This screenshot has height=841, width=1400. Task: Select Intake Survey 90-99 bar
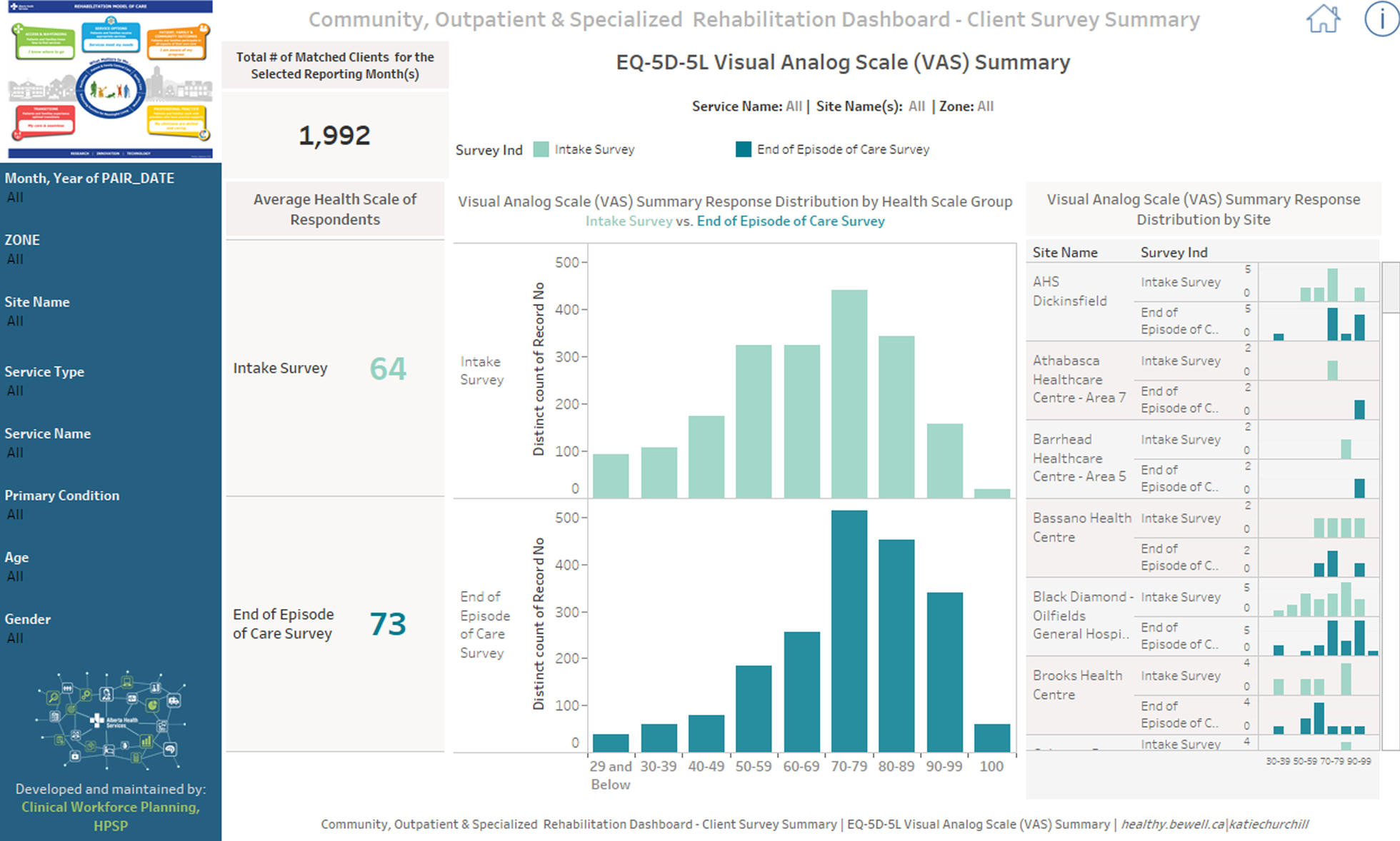tap(945, 460)
